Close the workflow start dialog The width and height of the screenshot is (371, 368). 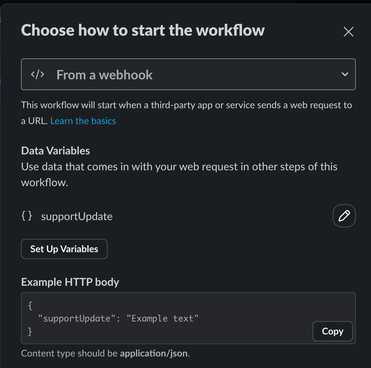coord(348,32)
